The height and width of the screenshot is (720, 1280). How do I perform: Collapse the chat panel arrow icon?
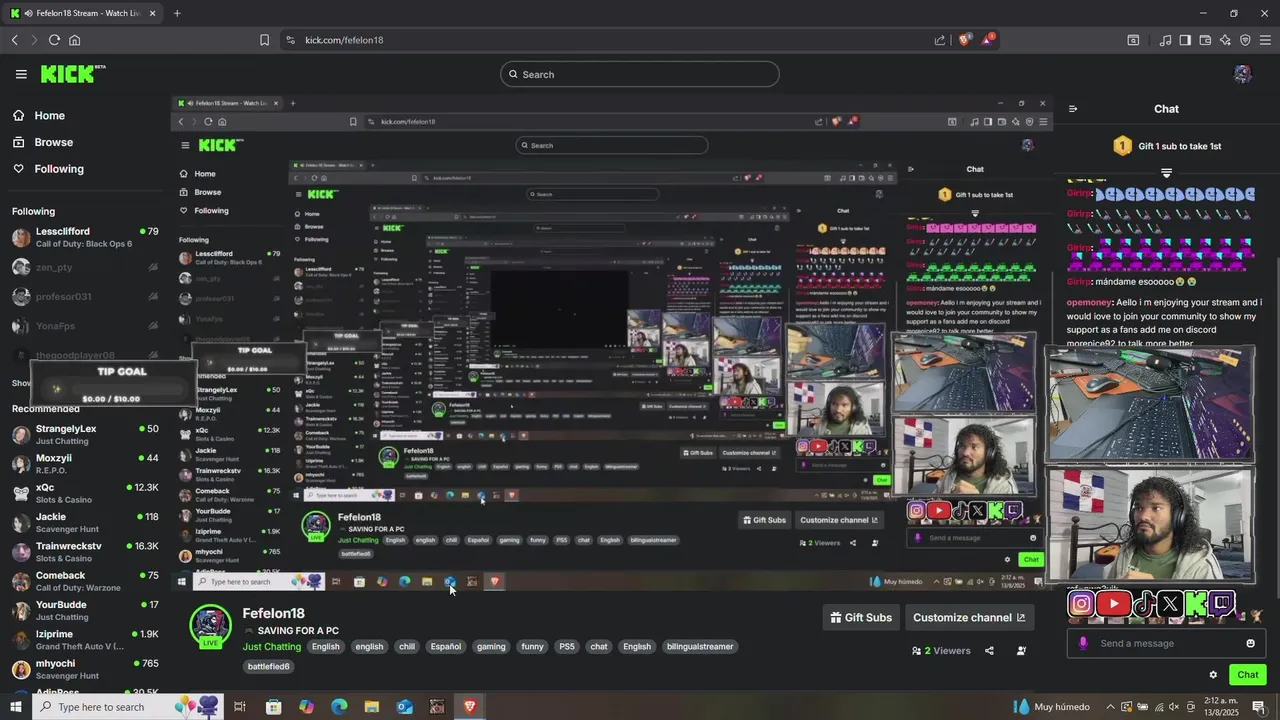[x=1073, y=109]
